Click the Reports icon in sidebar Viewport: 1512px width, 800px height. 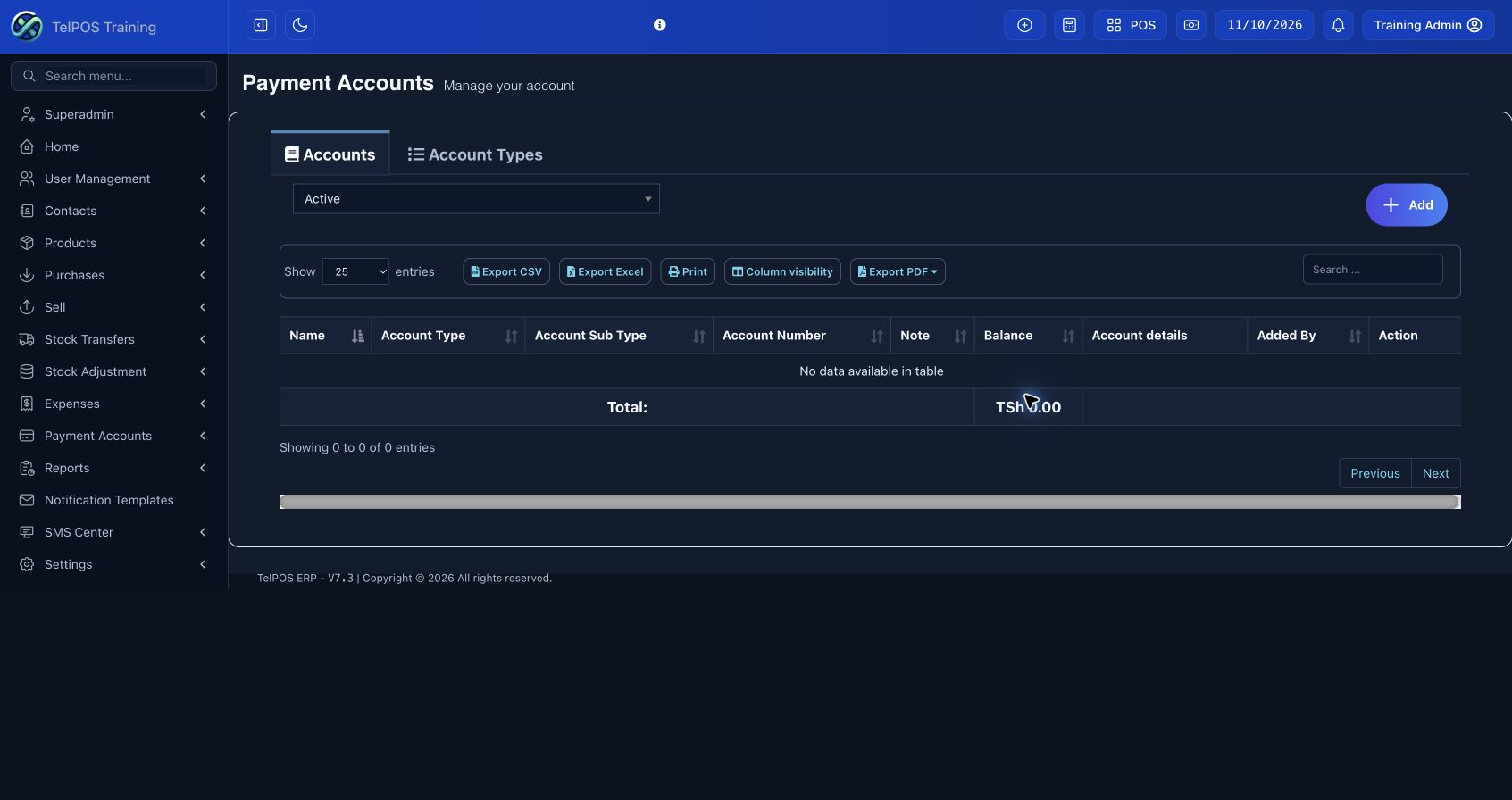[27, 468]
